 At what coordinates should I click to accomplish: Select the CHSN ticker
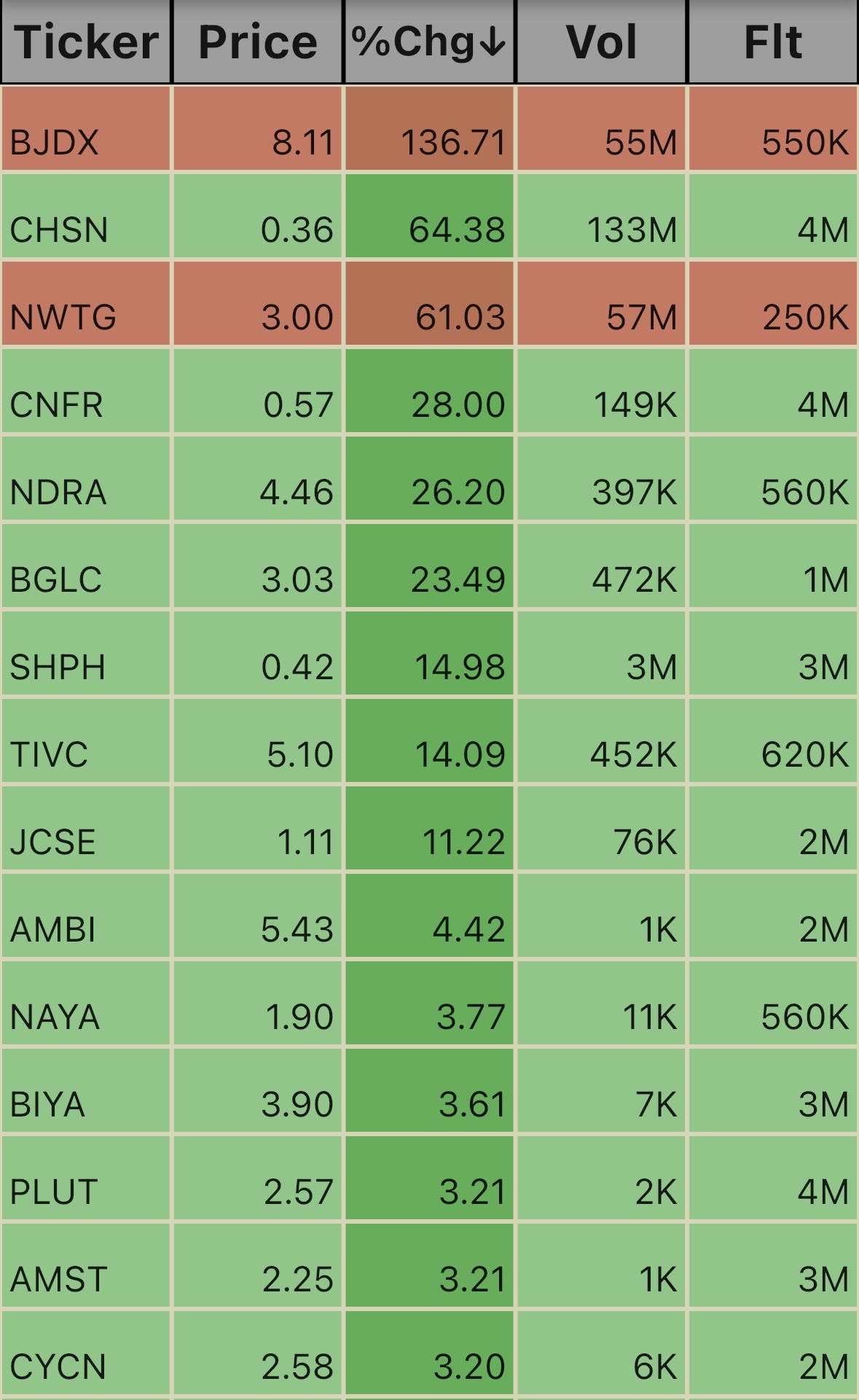[59, 230]
